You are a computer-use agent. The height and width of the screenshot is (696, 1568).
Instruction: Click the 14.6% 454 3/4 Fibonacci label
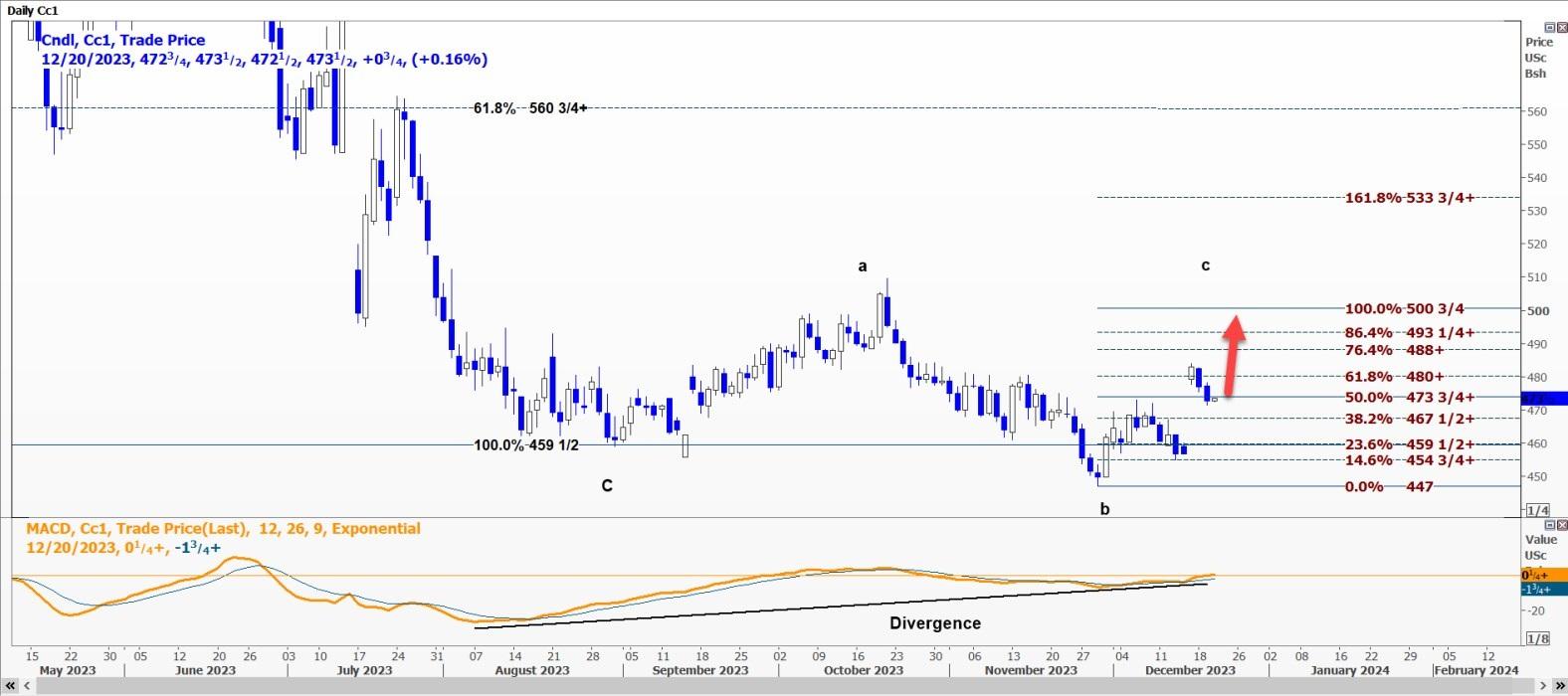(1409, 460)
